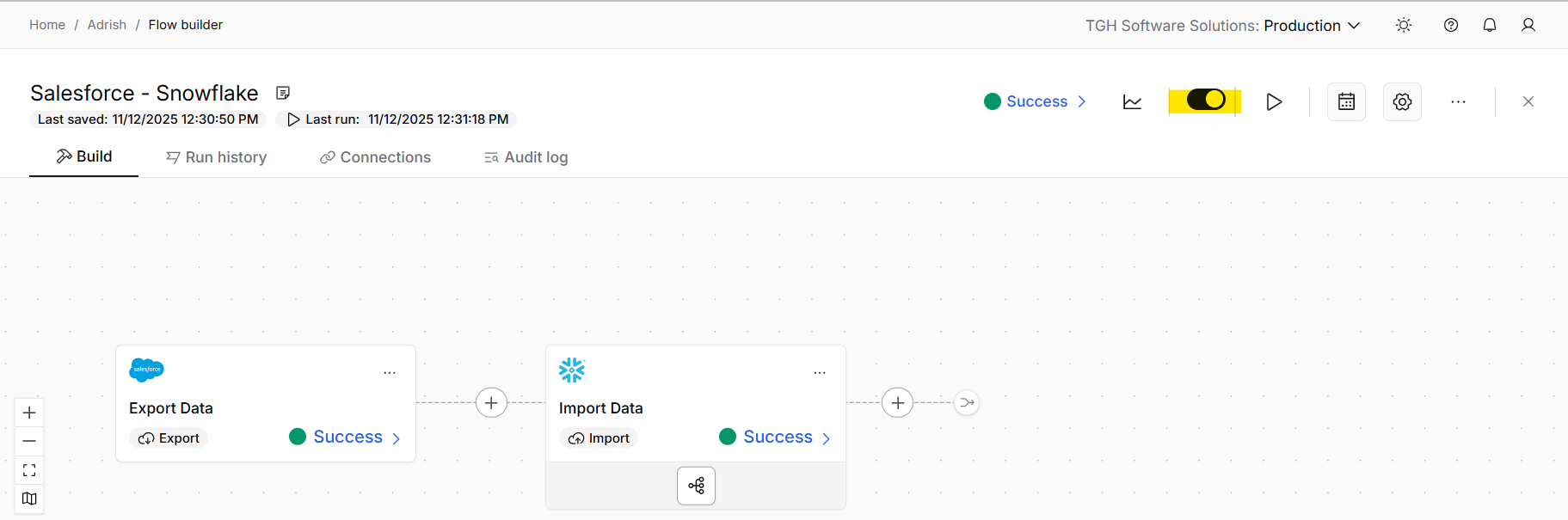This screenshot has height=520, width=1568.
Task: Switch to the Run history tab
Action: (x=217, y=157)
